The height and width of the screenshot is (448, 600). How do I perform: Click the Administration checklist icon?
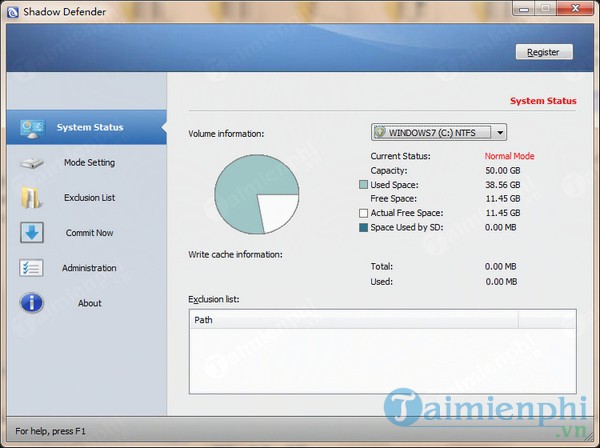pos(32,268)
